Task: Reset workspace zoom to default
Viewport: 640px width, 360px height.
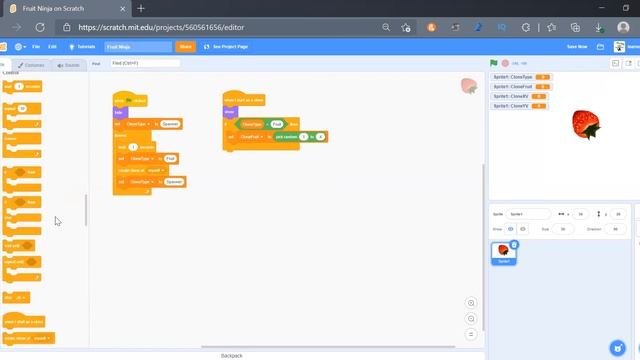Action: click(x=471, y=334)
